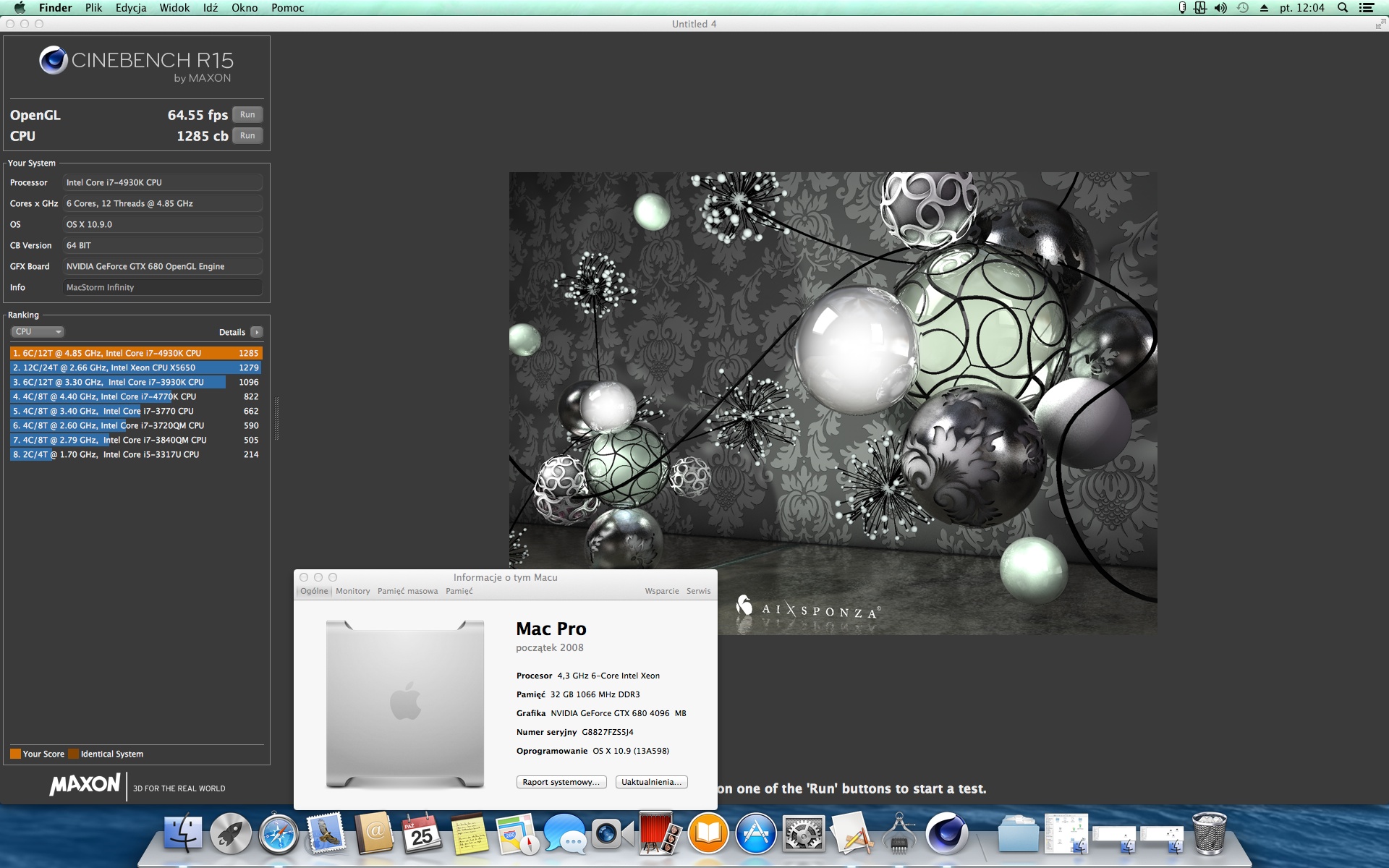
Task: Open the Idź menu
Action: click(211, 8)
